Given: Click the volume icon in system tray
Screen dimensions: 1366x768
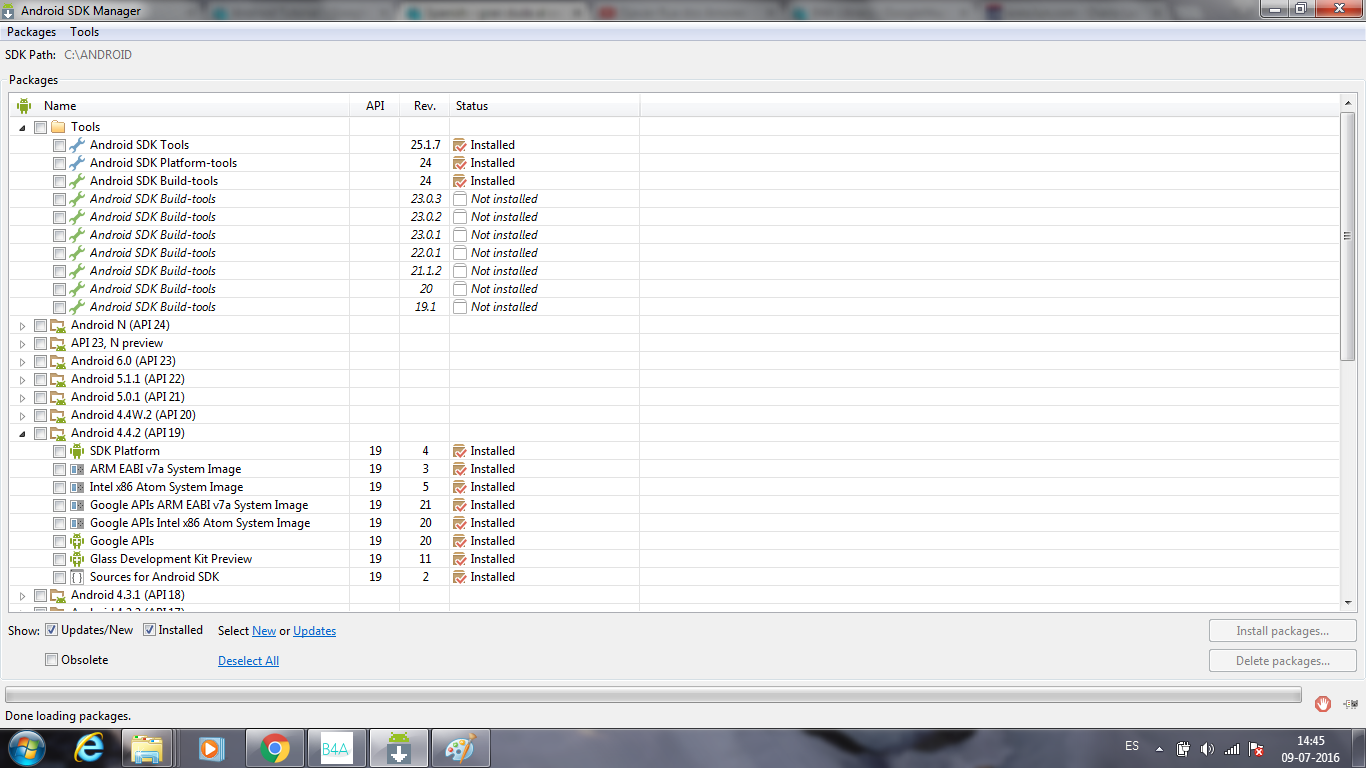Looking at the screenshot, I should pos(1207,749).
